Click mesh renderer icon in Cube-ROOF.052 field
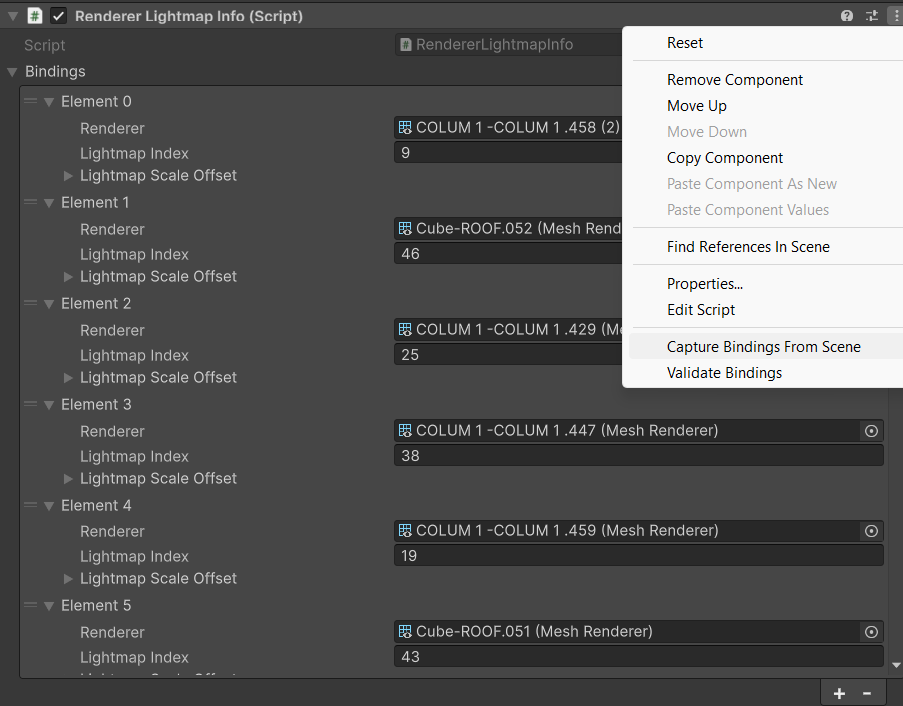Image resolution: width=903 pixels, height=706 pixels. 405,229
